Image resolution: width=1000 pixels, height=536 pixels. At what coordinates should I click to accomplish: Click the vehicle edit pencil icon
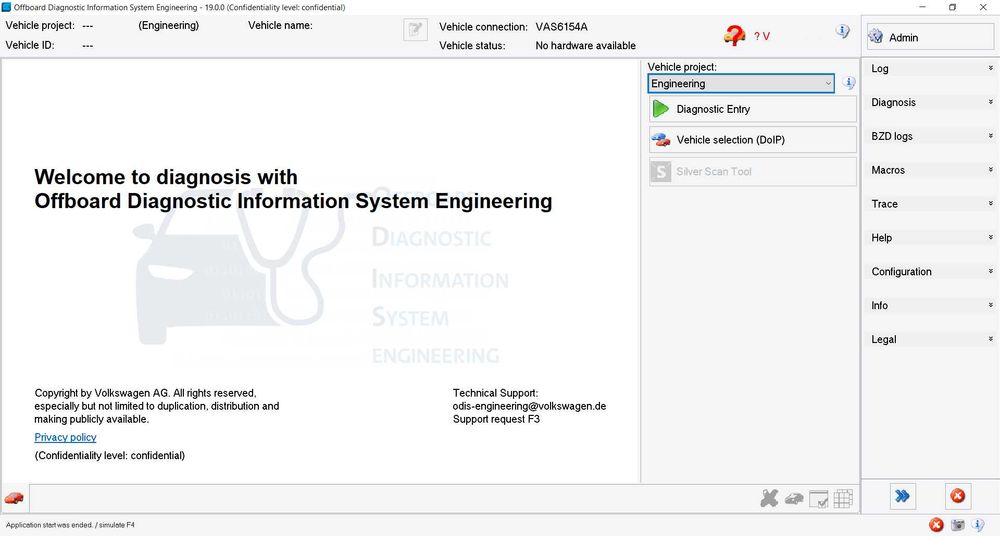tap(415, 29)
